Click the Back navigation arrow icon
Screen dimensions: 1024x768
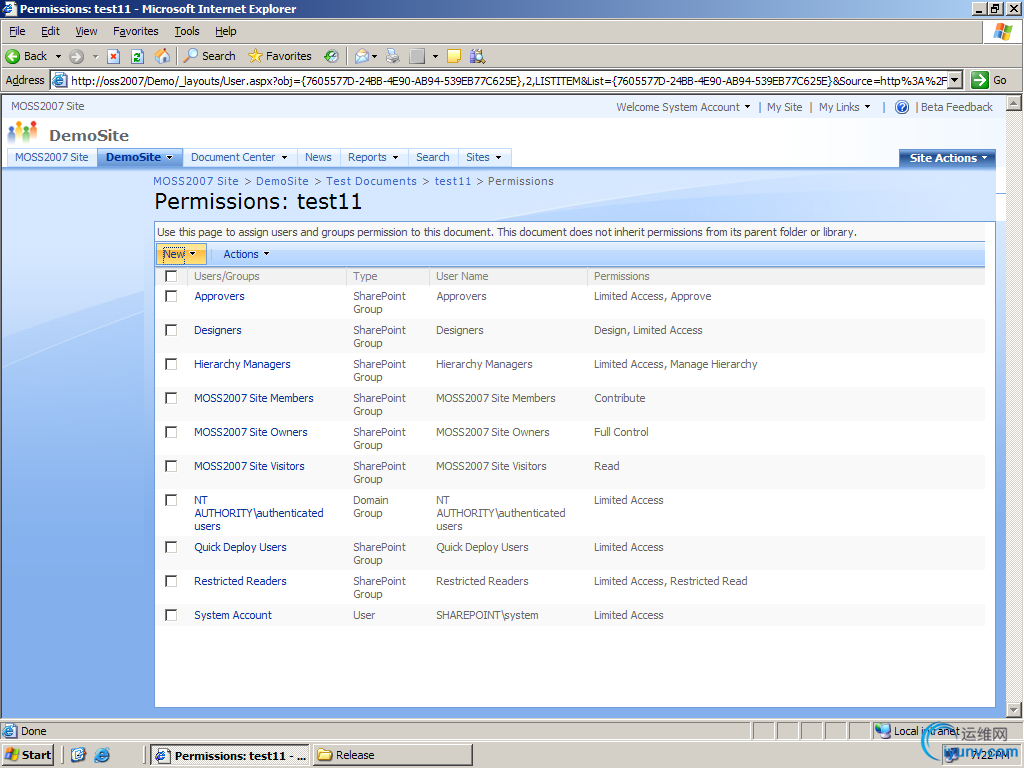(12, 56)
